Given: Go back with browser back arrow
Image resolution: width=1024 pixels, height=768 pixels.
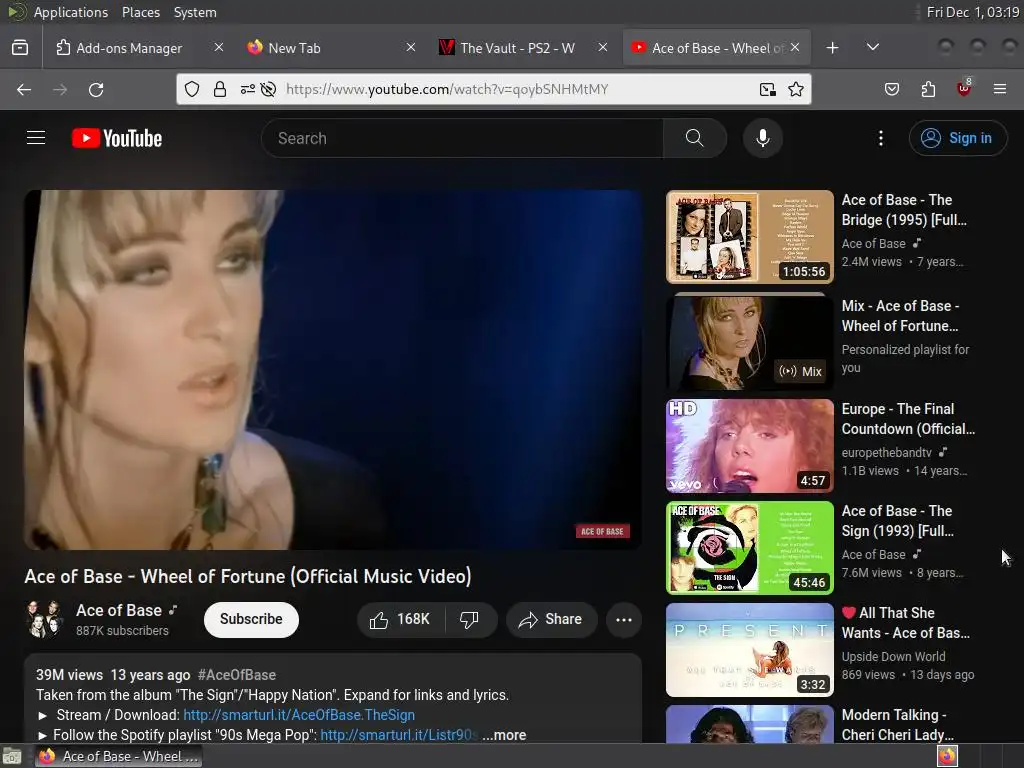Looking at the screenshot, I should pyautogui.click(x=24, y=89).
